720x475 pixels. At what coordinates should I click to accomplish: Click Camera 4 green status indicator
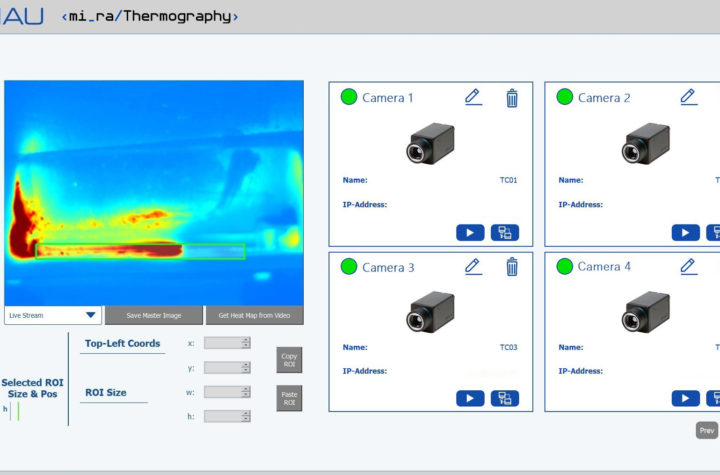[565, 266]
